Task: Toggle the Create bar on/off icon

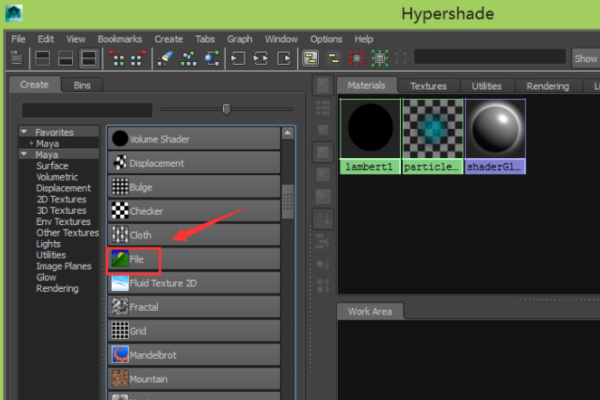Action: point(16,59)
